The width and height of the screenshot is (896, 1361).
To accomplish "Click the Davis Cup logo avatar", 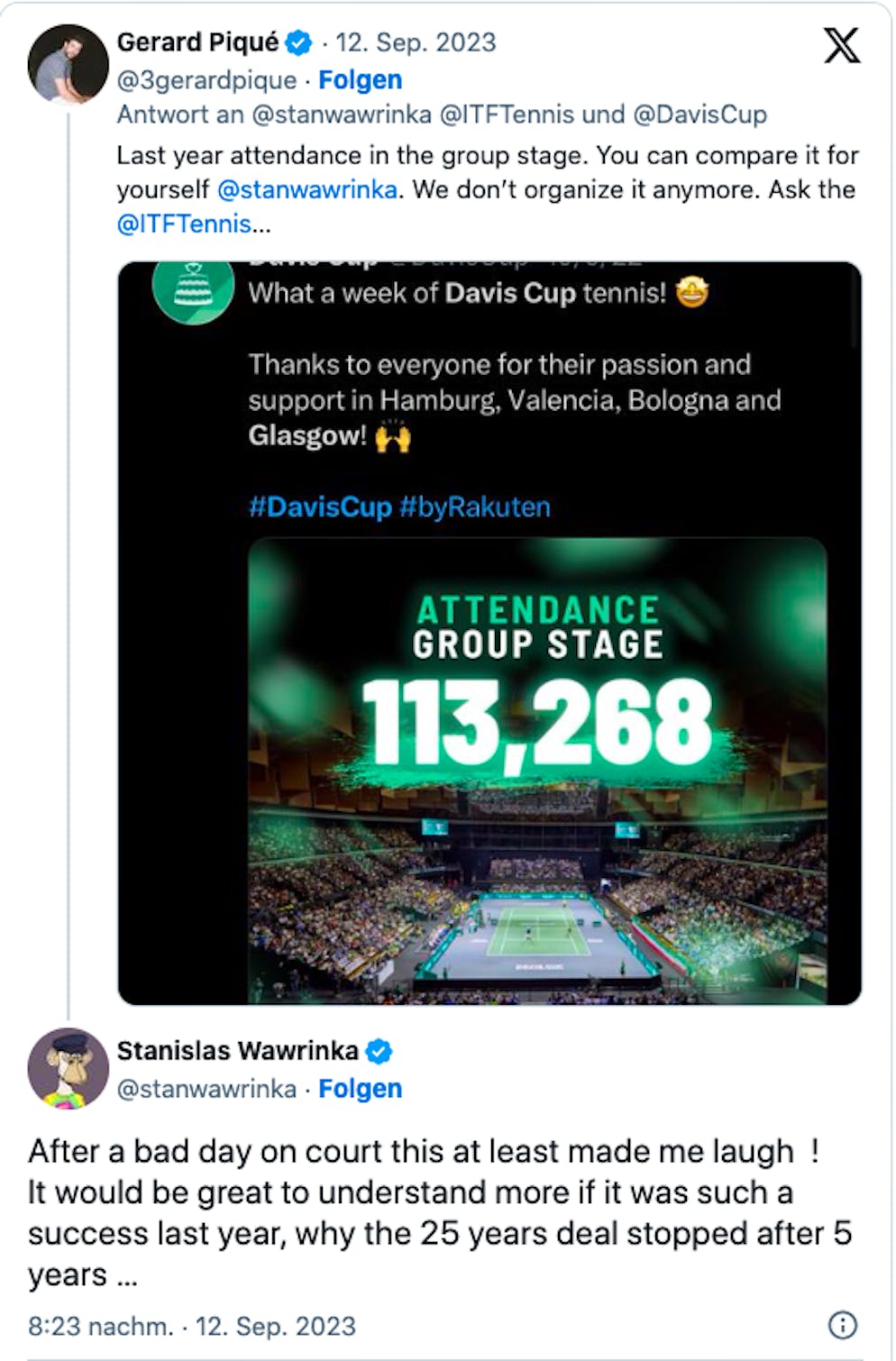I will coord(193,289).
